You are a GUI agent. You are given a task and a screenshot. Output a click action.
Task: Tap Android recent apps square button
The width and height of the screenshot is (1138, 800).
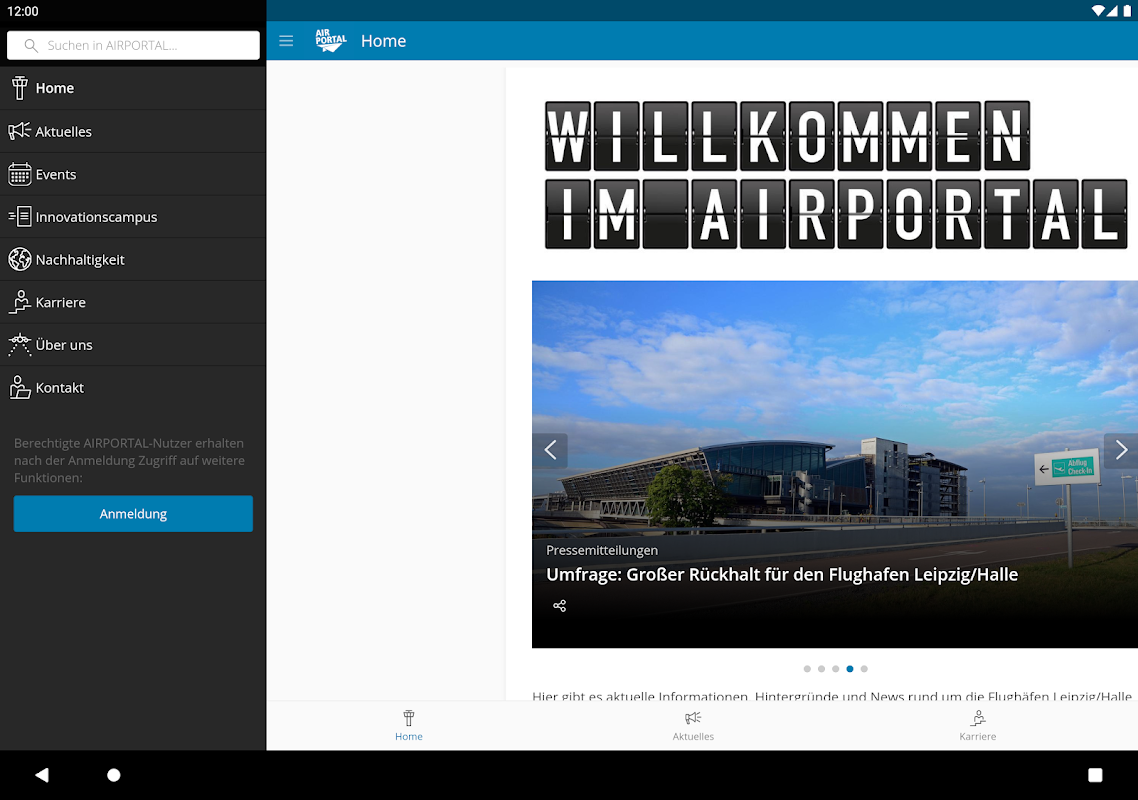(1095, 775)
